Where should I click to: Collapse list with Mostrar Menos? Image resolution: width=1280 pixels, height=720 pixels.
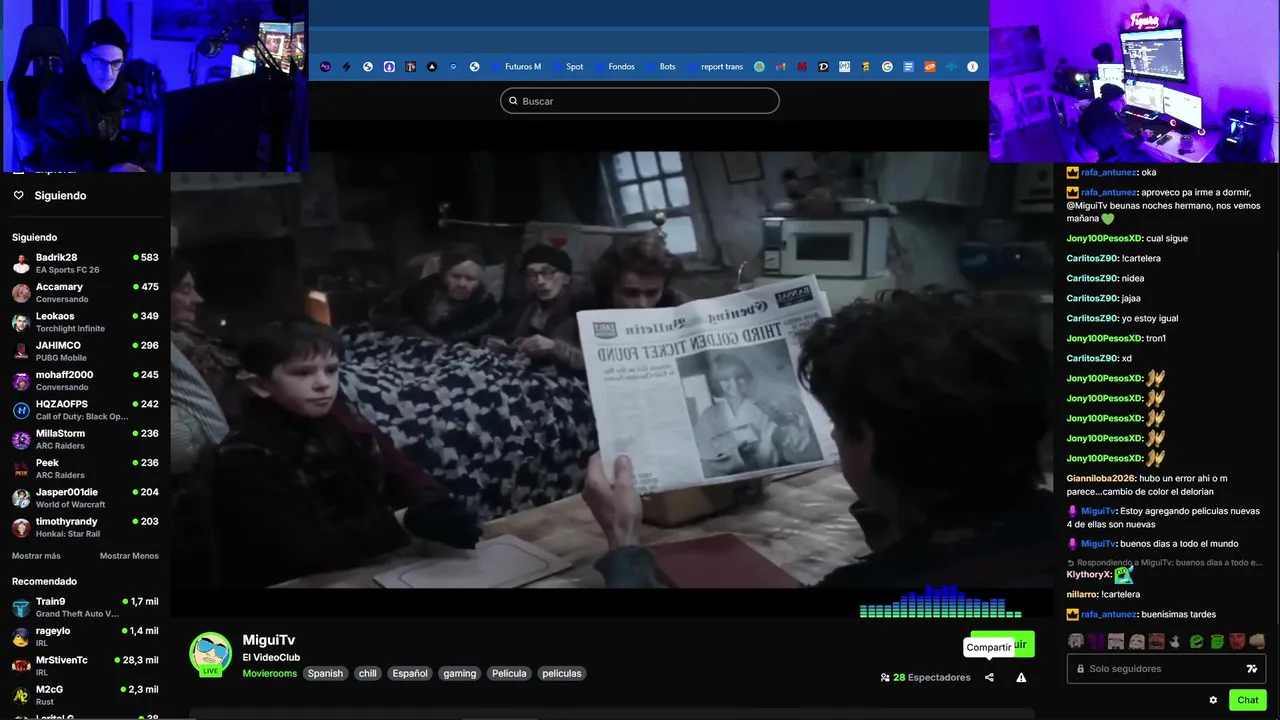click(129, 556)
